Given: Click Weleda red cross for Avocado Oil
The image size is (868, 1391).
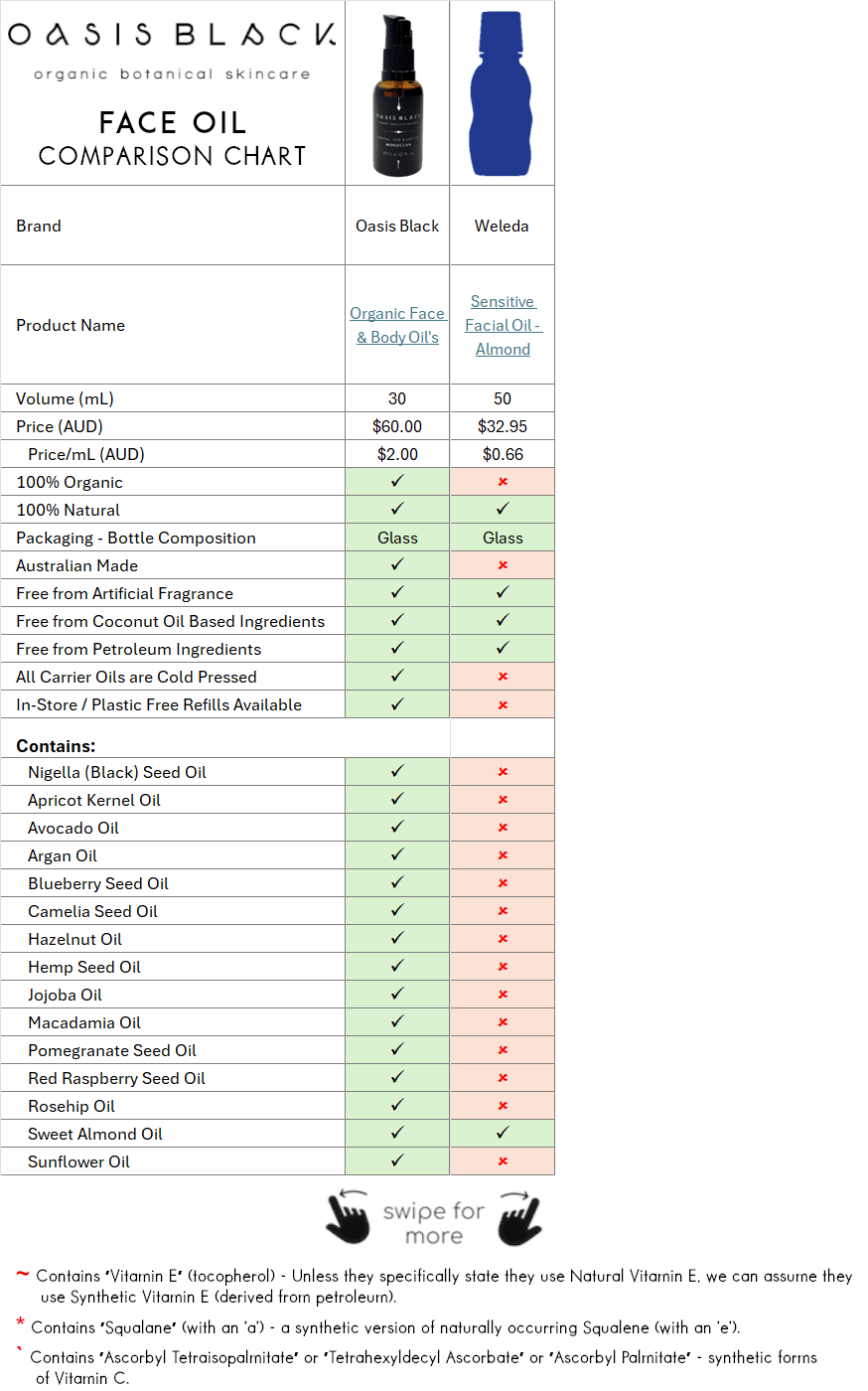Looking at the screenshot, I should tap(503, 828).
